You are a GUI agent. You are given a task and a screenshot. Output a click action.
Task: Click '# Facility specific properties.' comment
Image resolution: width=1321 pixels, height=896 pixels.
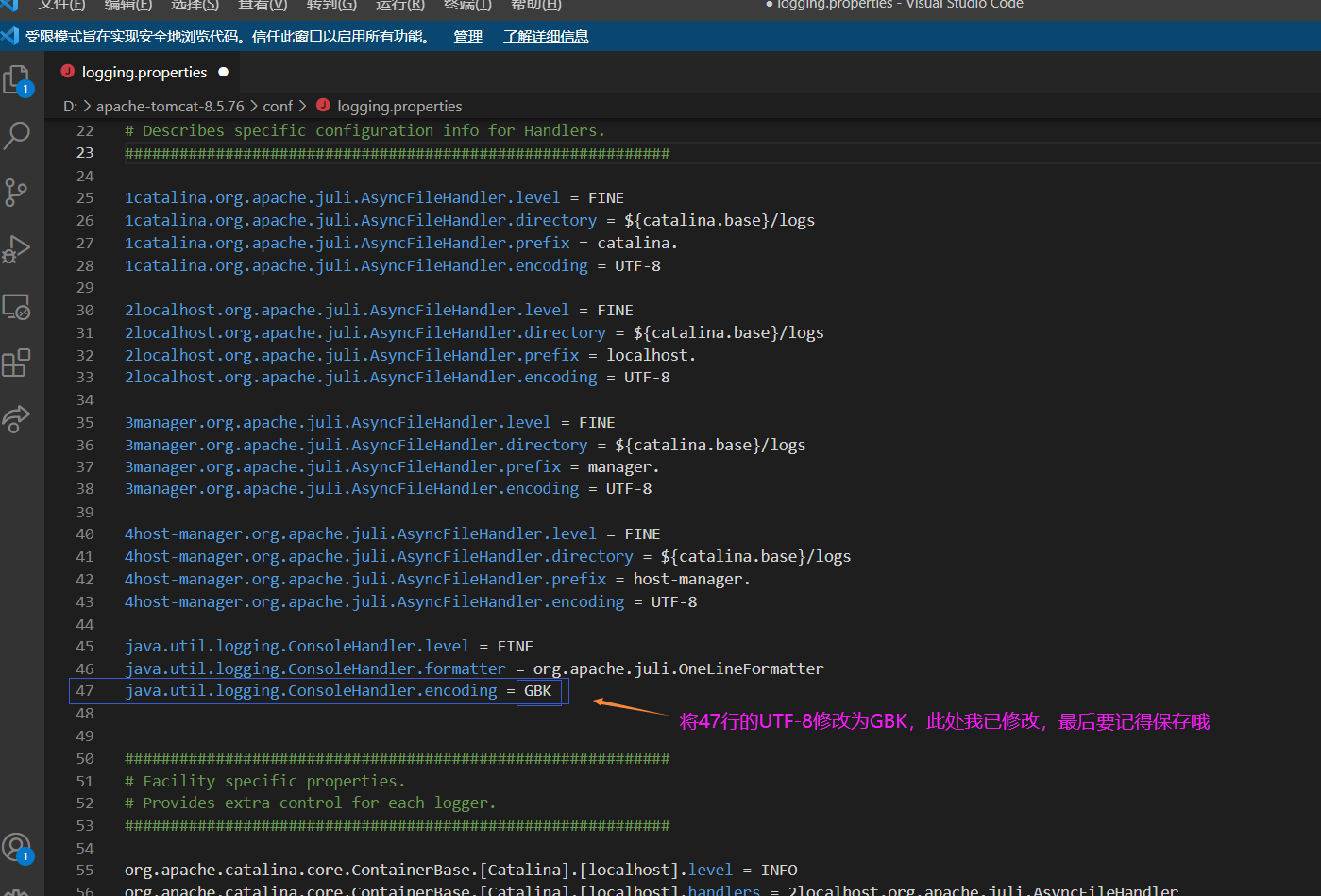pos(265,782)
